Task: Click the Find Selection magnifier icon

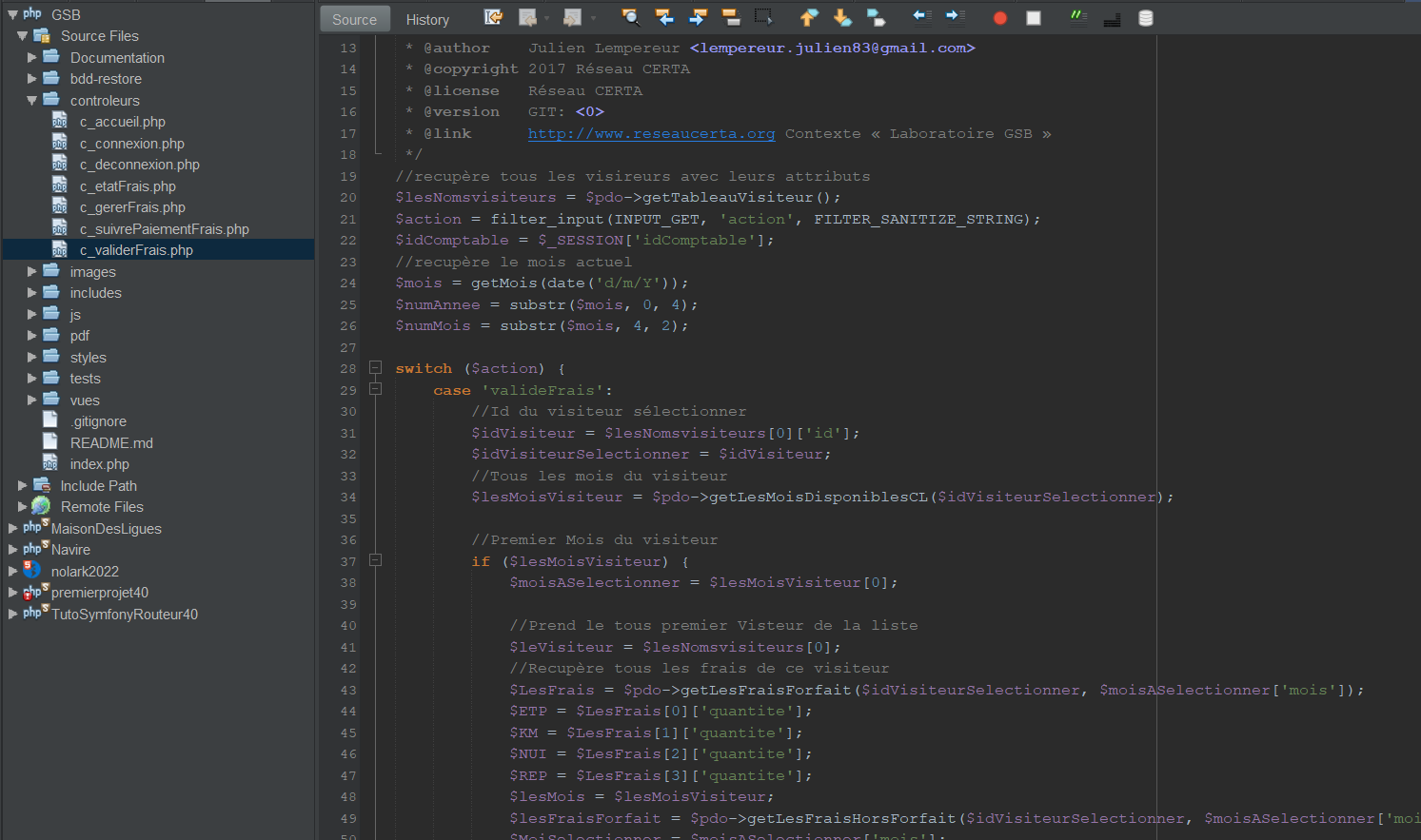Action: click(630, 17)
